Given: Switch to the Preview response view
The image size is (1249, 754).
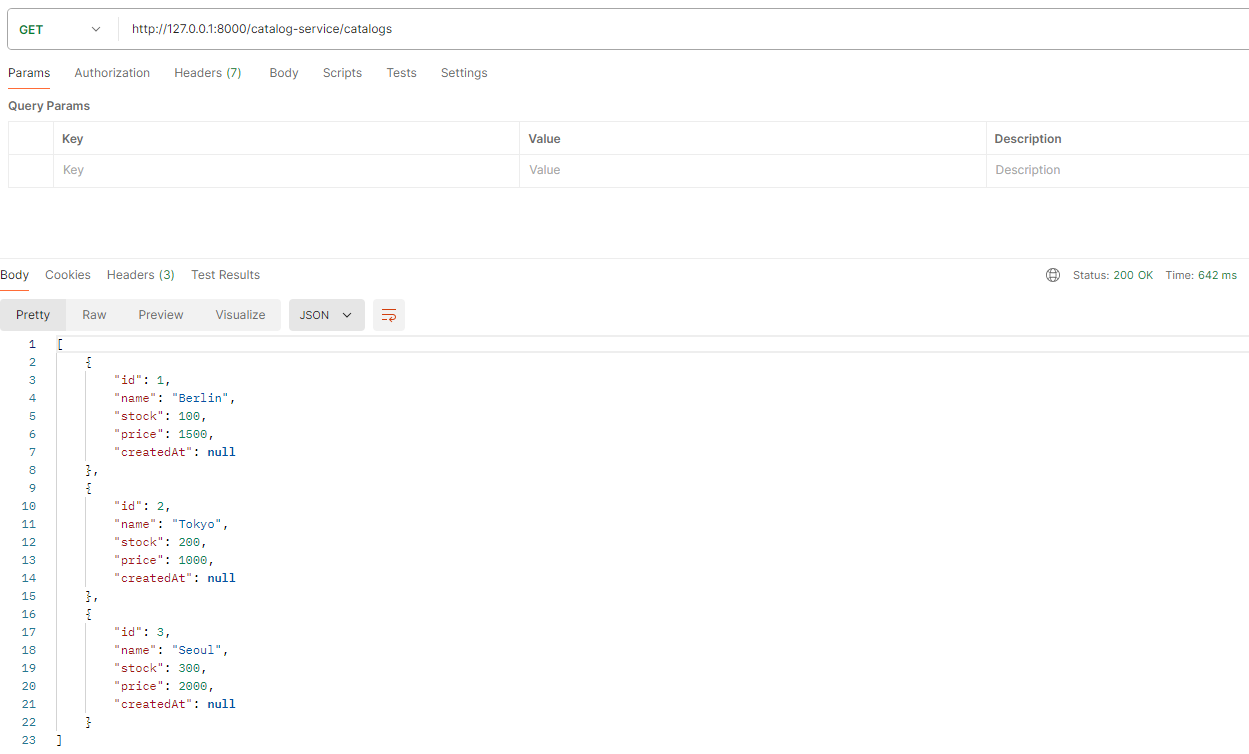Looking at the screenshot, I should pyautogui.click(x=161, y=315).
